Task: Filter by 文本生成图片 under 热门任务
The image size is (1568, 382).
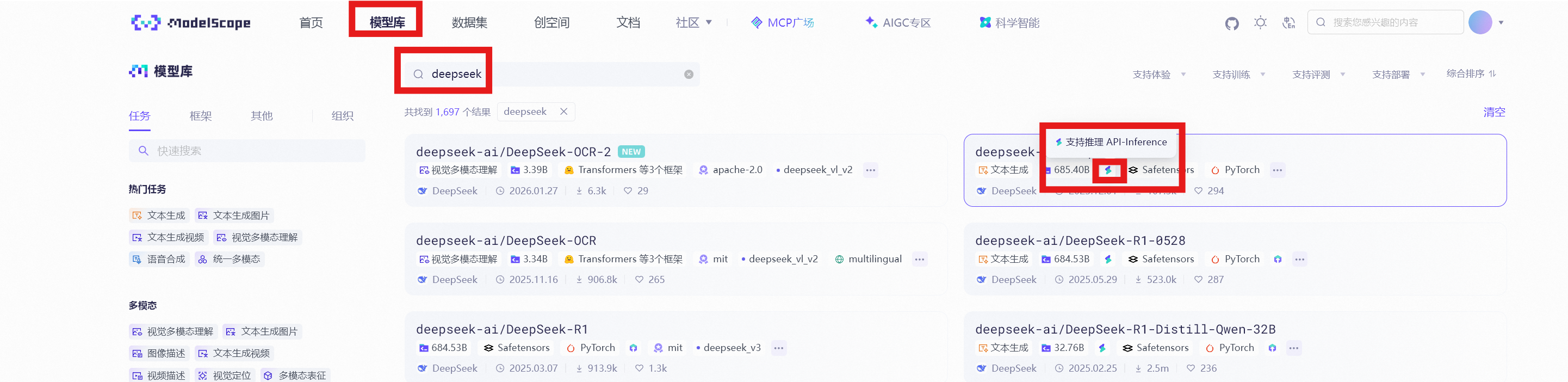Action: point(234,215)
